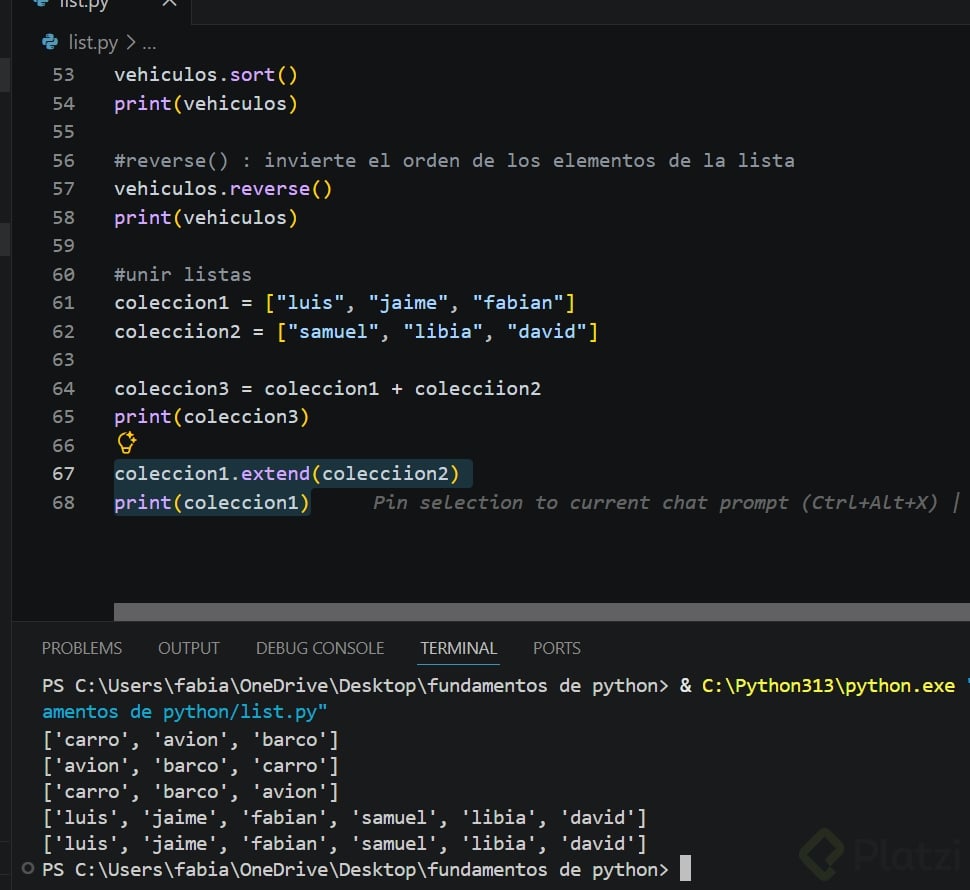970x890 pixels.
Task: Click the print(coleccion1) code line
Action: 212,502
